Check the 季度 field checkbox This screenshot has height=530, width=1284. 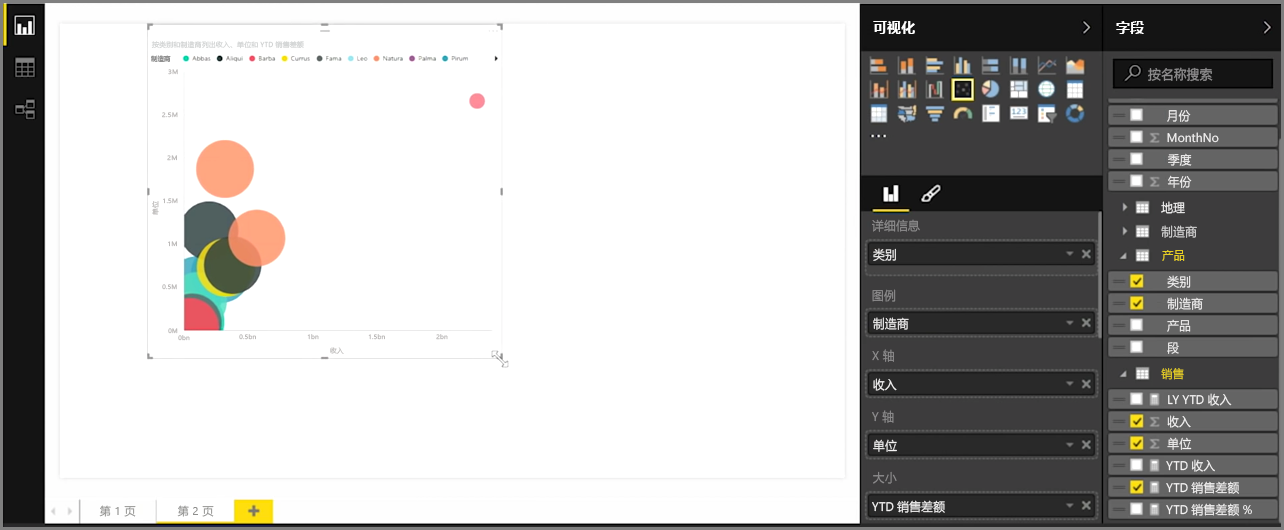1136,159
